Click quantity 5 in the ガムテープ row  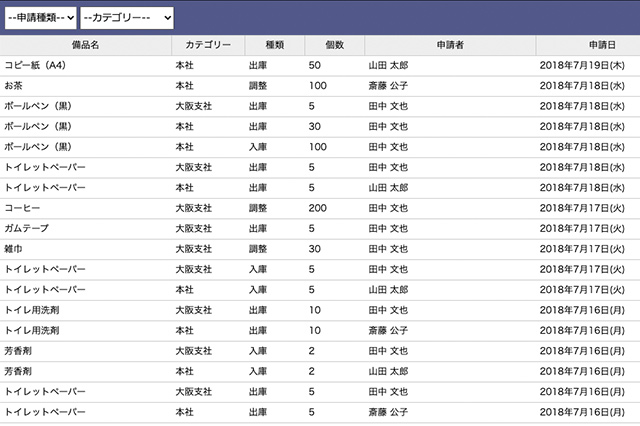(311, 229)
